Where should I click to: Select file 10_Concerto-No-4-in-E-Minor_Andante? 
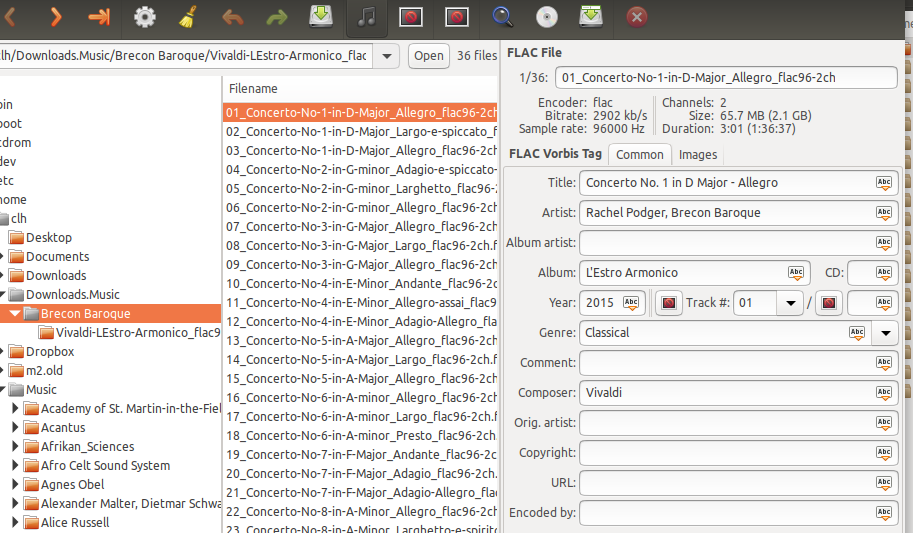[x=360, y=284]
